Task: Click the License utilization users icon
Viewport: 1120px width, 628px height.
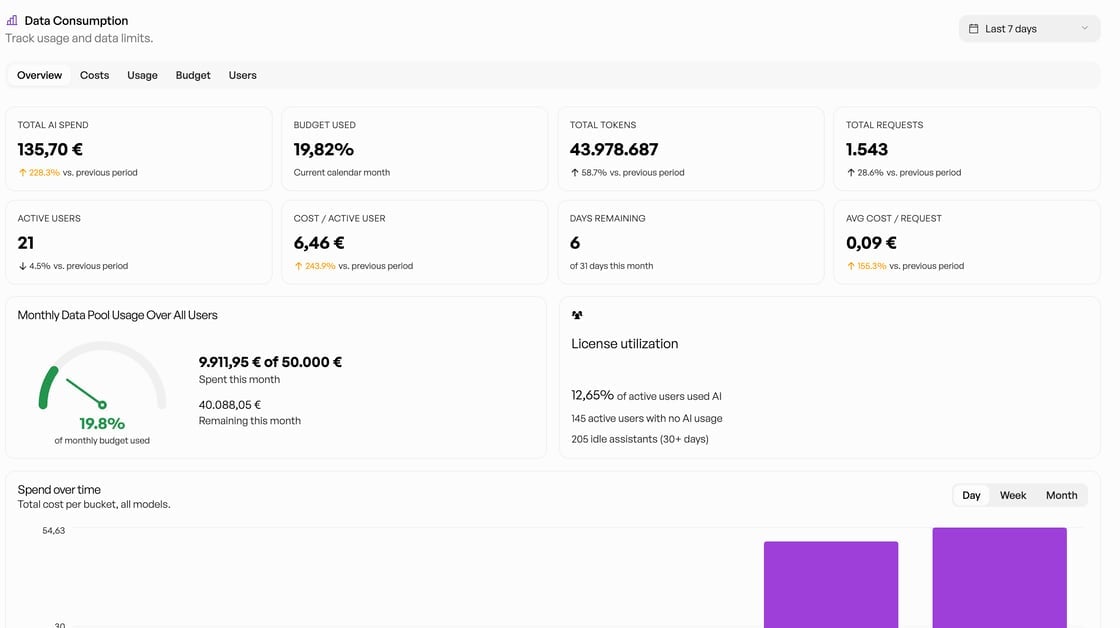Action: coord(577,315)
